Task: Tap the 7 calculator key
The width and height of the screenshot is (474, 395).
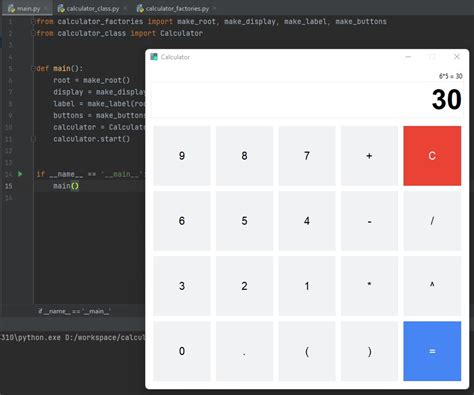Action: [307, 156]
